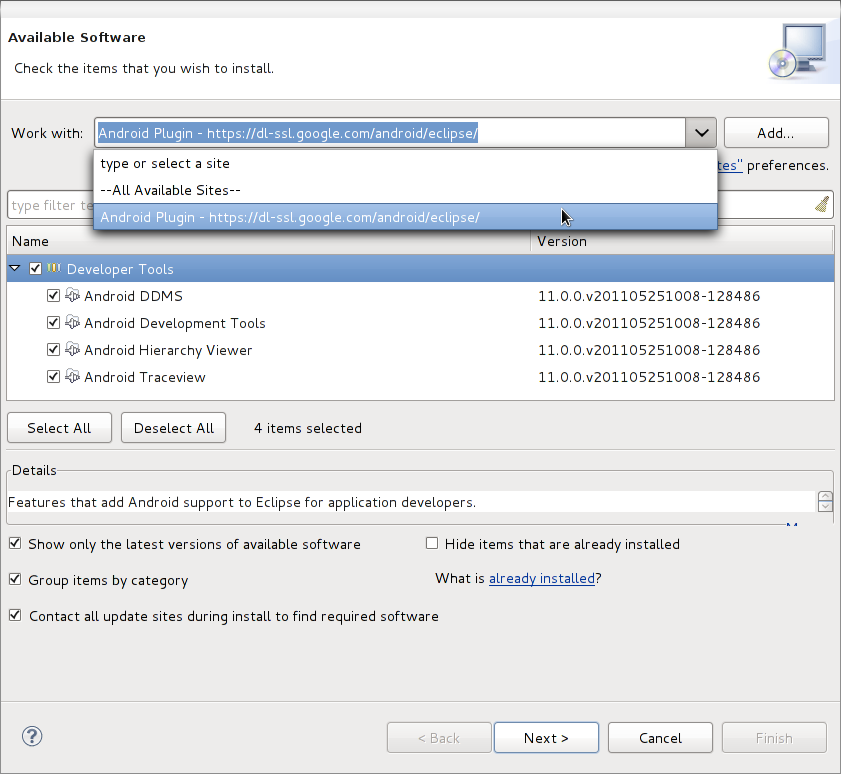The width and height of the screenshot is (841, 774).
Task: Click the help question mark icon
Action: pyautogui.click(x=32, y=736)
